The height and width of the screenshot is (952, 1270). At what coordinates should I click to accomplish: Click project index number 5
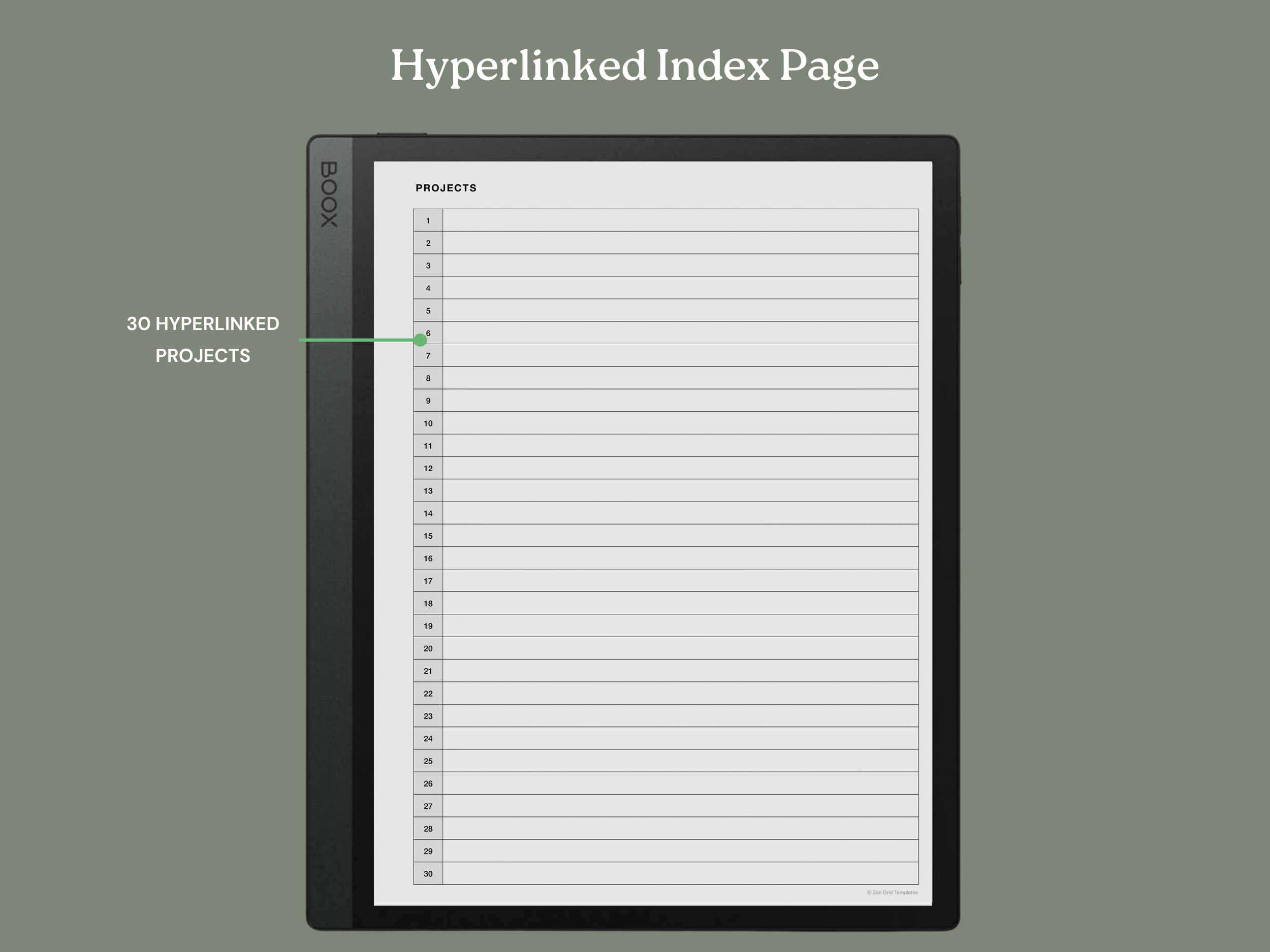[x=428, y=310]
